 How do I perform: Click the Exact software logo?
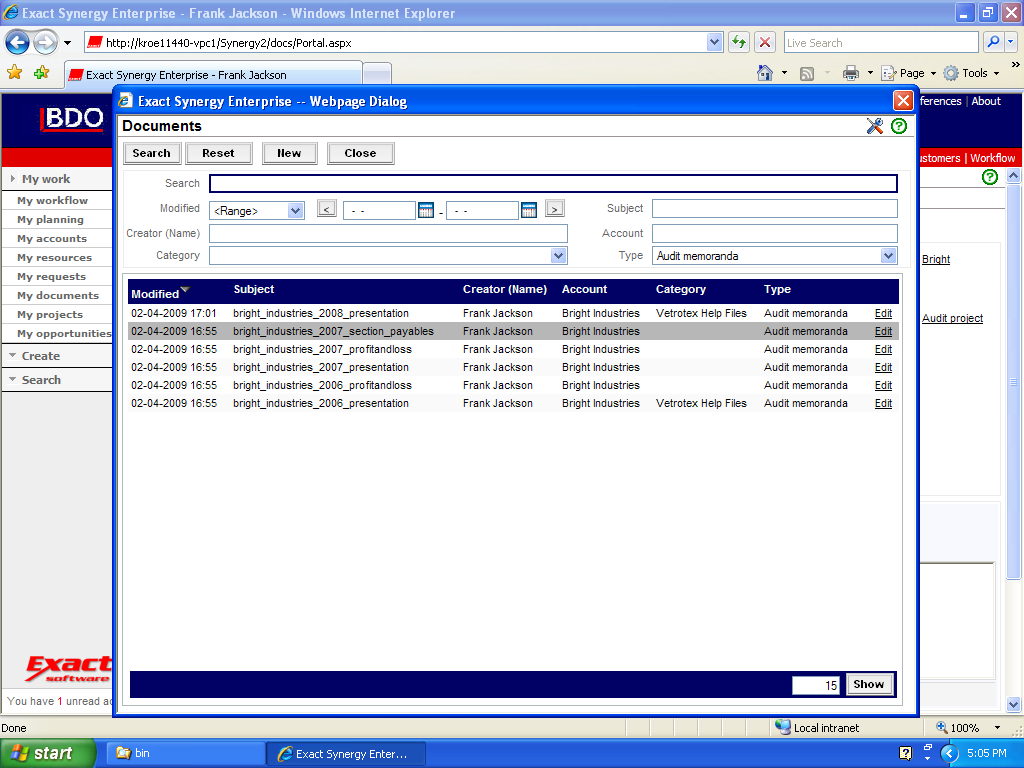(68, 668)
